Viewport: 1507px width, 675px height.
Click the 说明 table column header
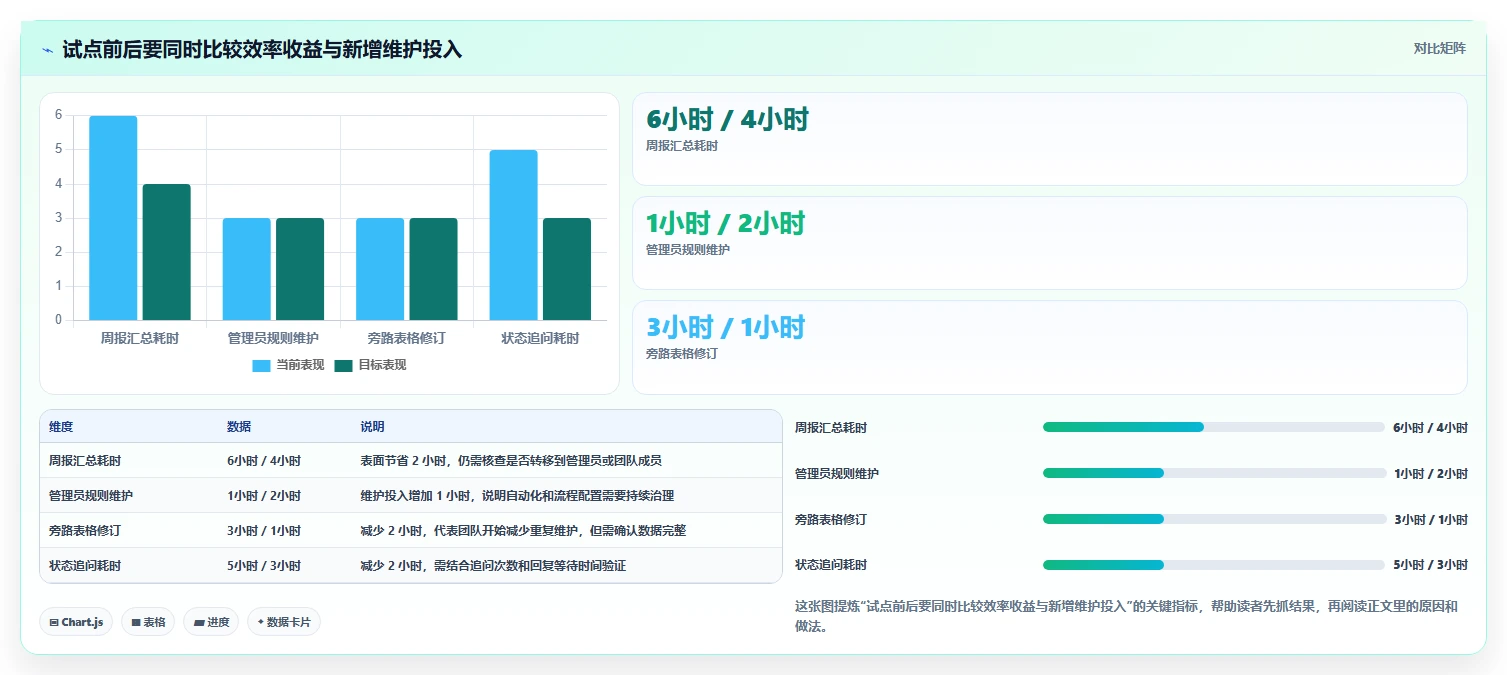[372, 427]
